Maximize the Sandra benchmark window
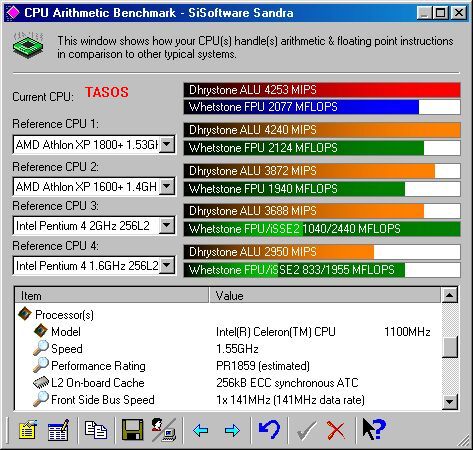 [x=440, y=13]
